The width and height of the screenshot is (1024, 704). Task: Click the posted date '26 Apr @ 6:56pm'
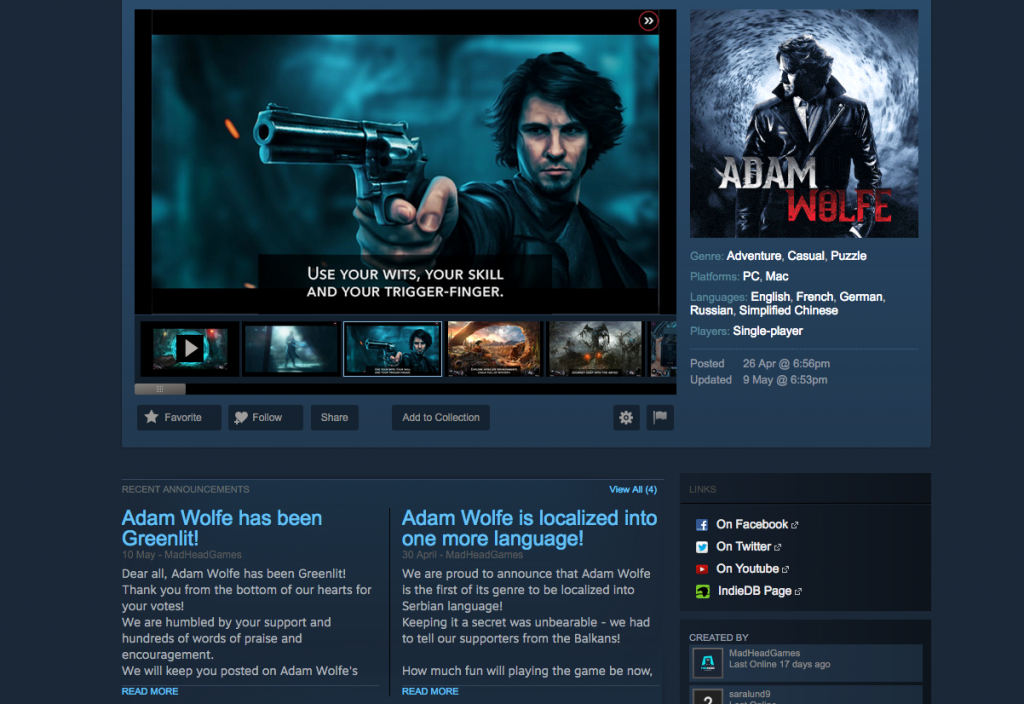(x=786, y=364)
